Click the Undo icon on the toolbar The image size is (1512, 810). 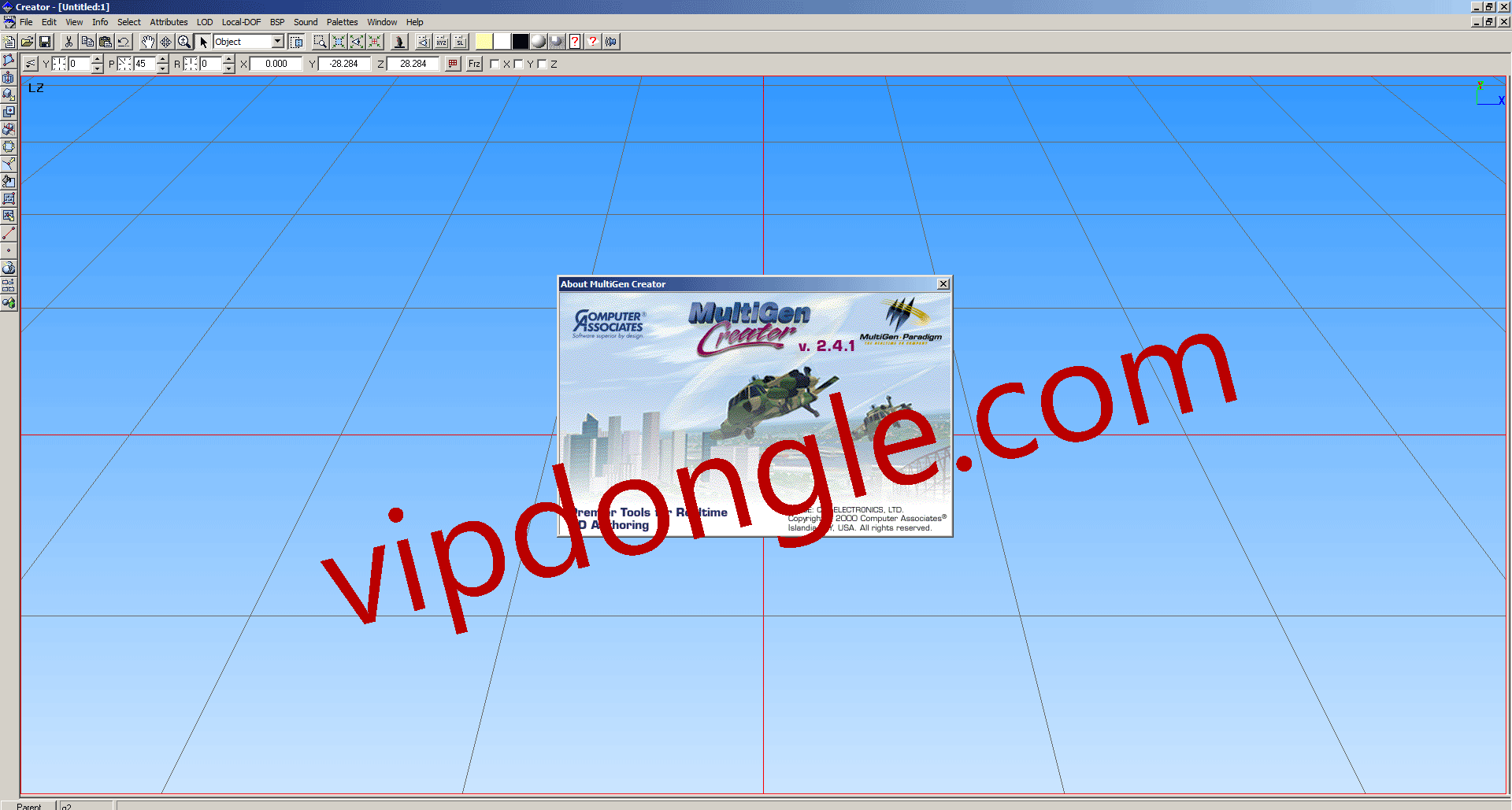coord(122,41)
